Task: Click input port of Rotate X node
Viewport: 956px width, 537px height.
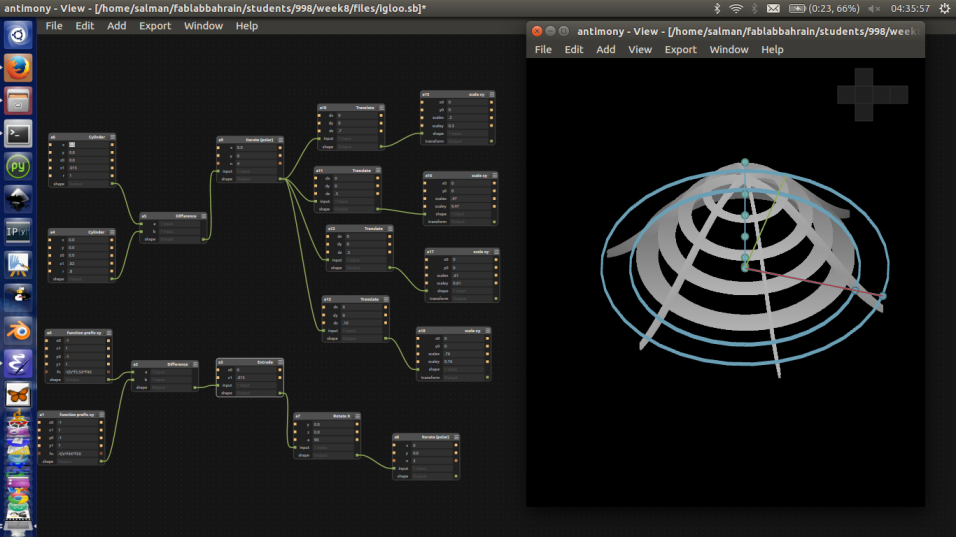Action: [x=295, y=447]
